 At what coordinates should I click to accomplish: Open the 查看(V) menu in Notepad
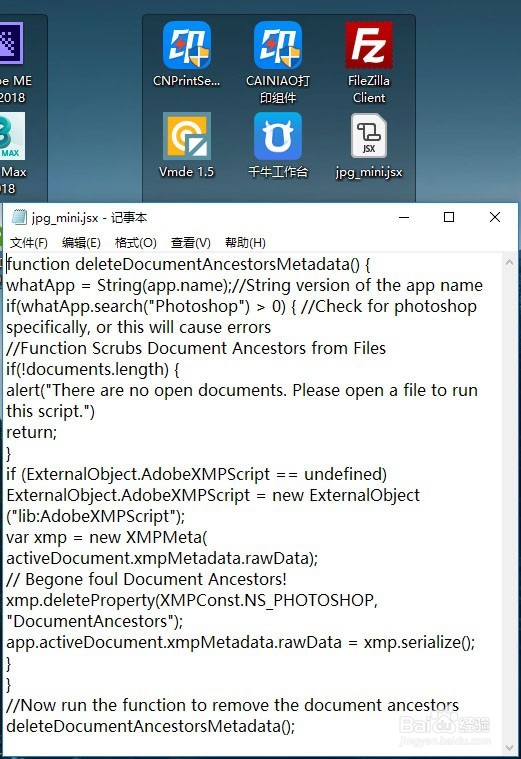(x=191, y=243)
